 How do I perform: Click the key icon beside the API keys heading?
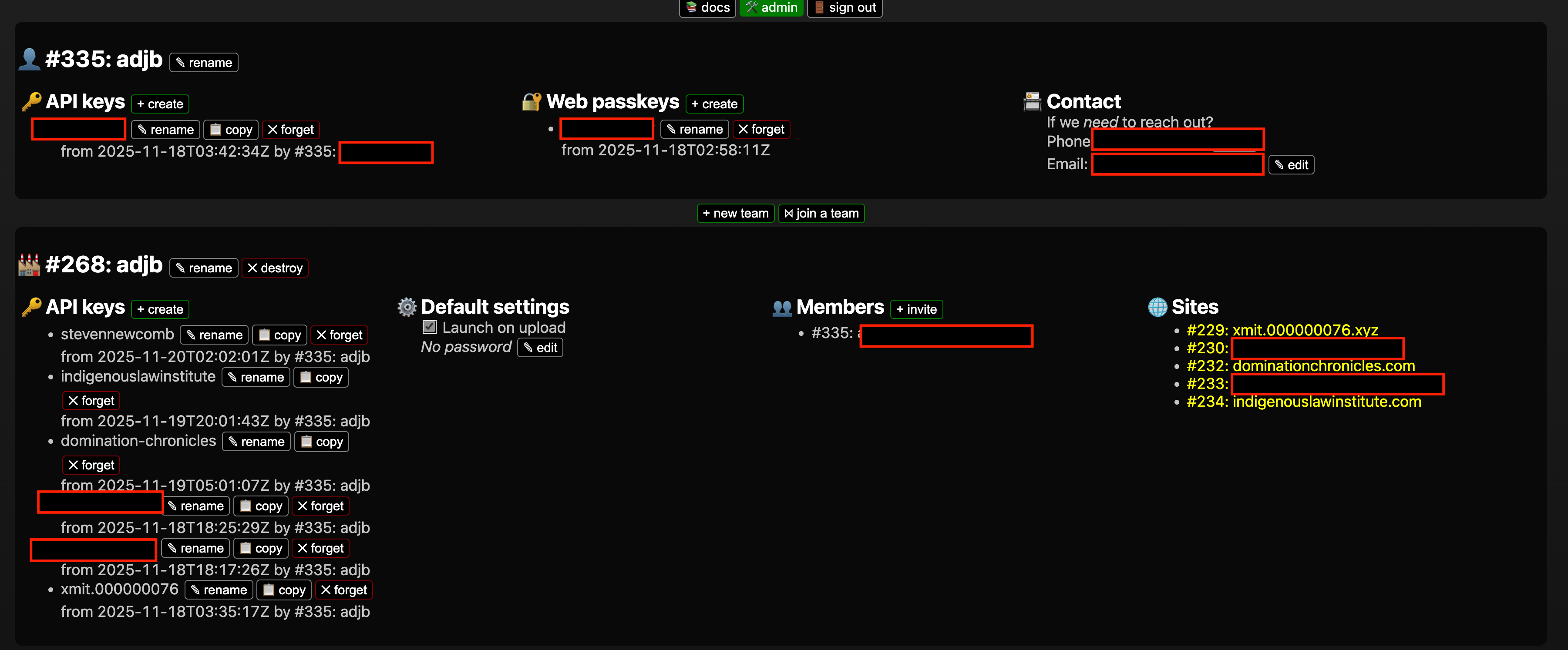click(x=32, y=102)
